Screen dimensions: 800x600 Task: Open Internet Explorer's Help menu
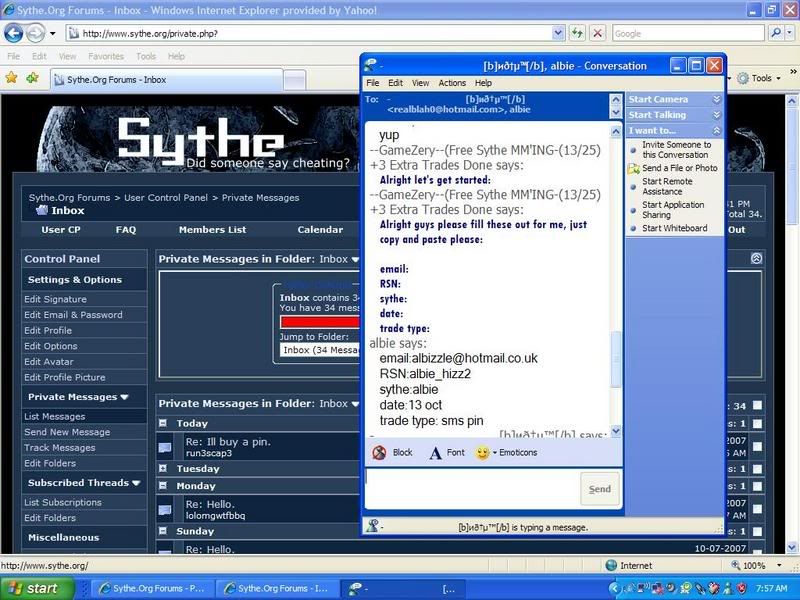(x=176, y=56)
